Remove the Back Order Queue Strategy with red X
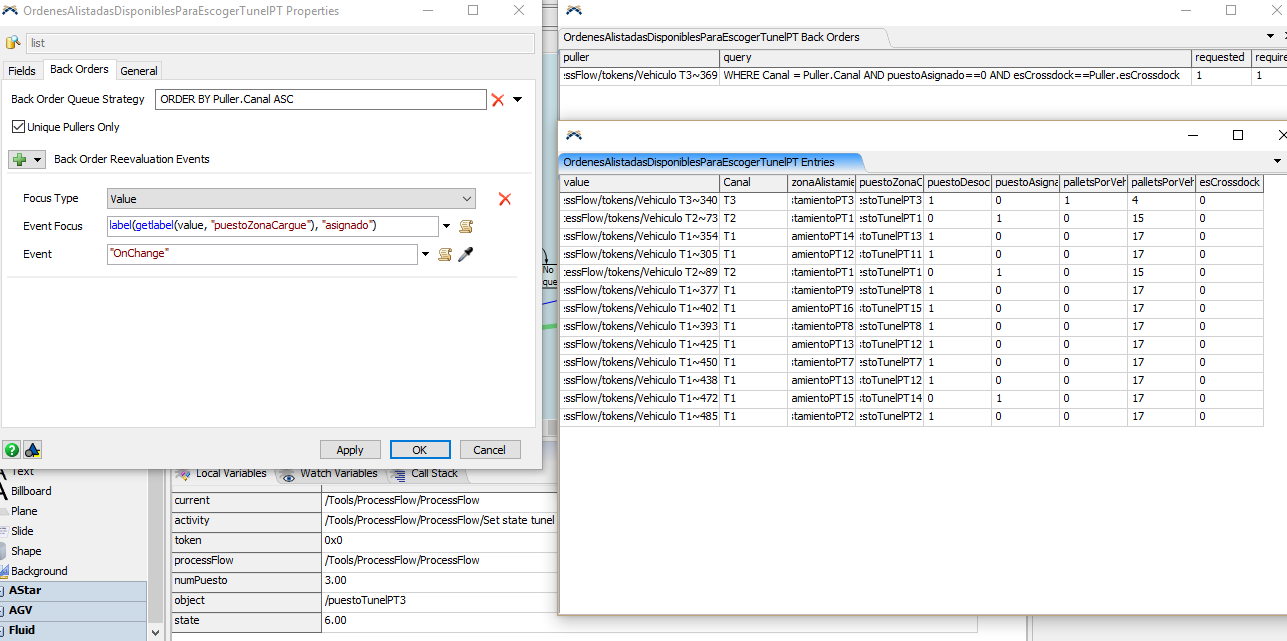Viewport: 1287px width, 641px height. [x=498, y=100]
